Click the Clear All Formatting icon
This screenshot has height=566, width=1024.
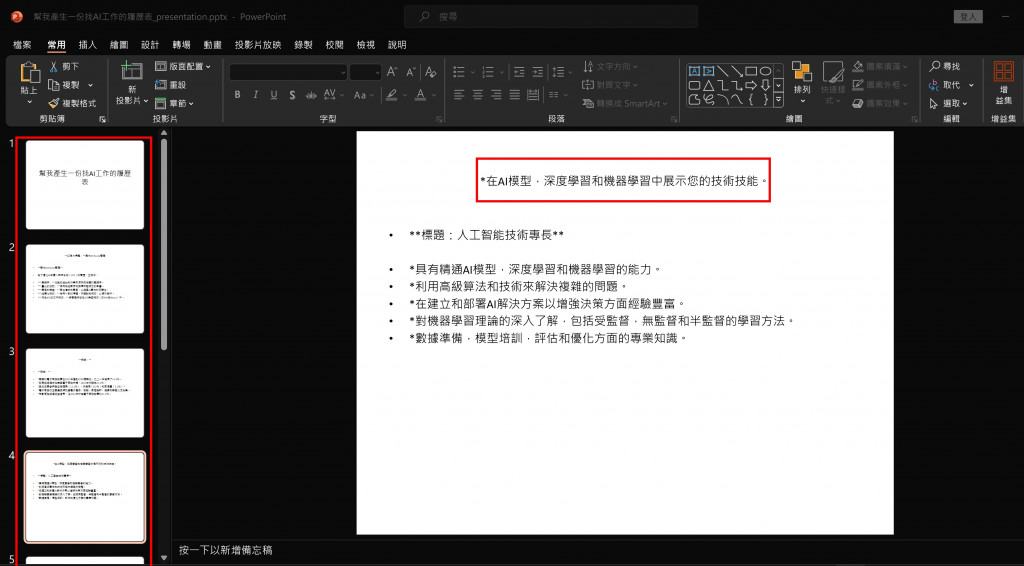430,72
